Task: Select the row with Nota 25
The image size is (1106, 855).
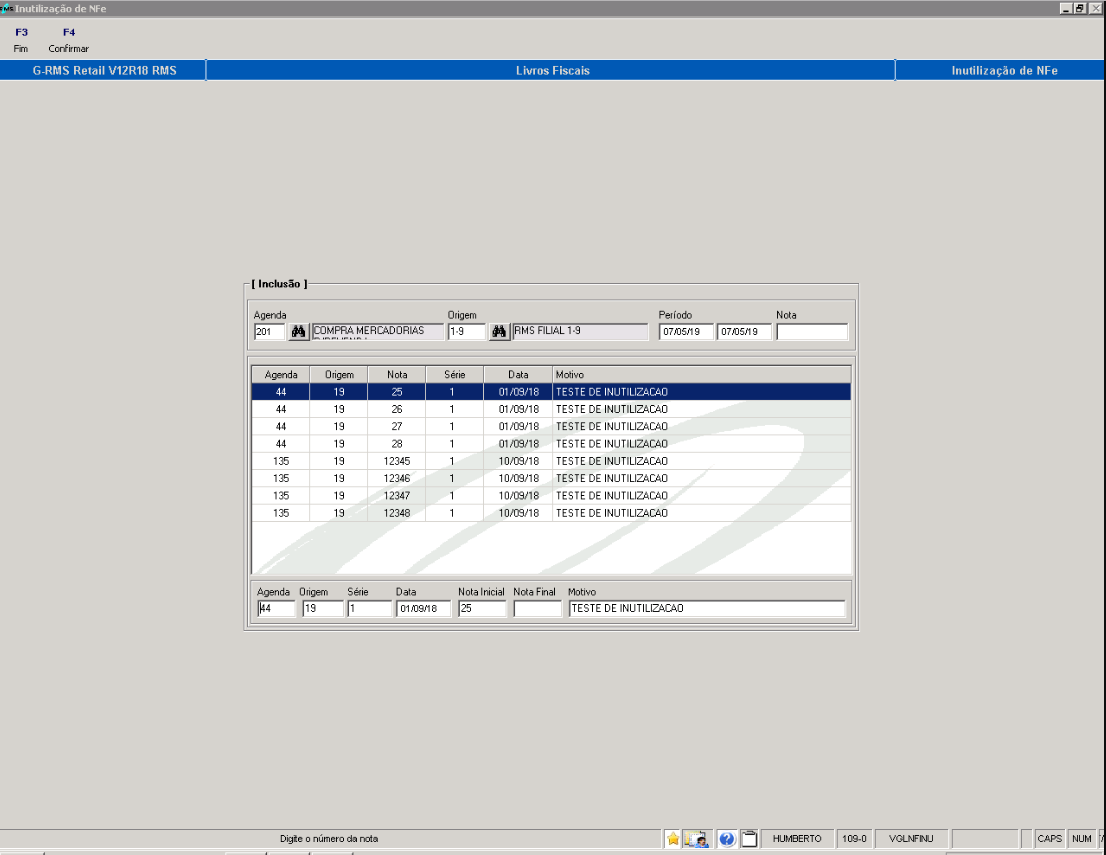Action: pyautogui.click(x=551, y=392)
